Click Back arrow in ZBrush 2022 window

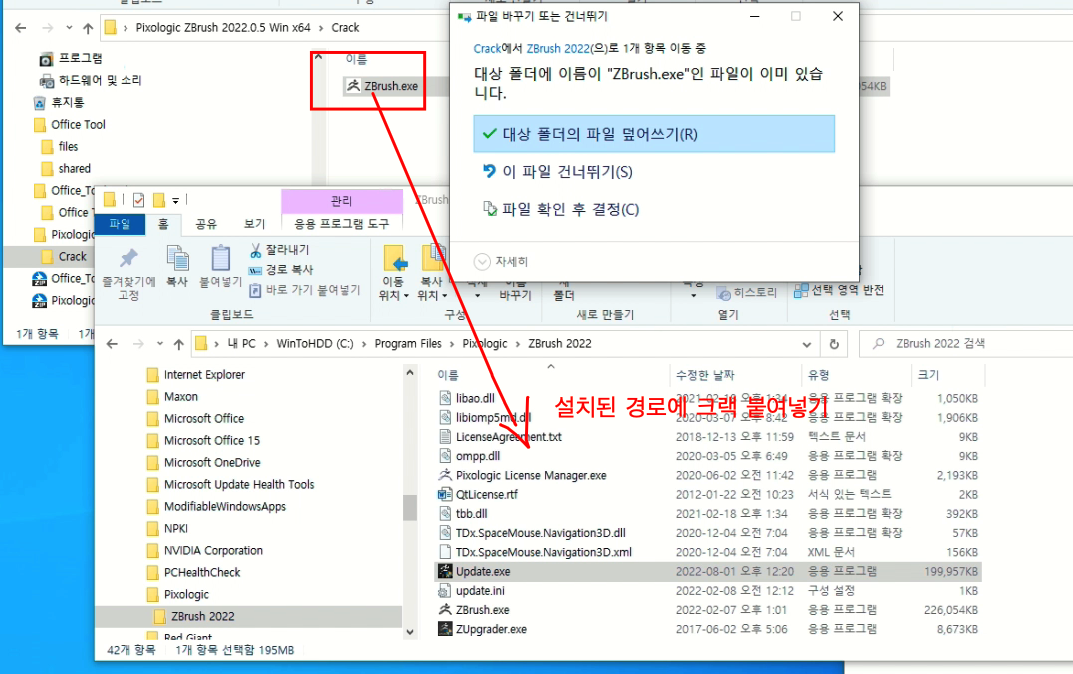click(112, 344)
